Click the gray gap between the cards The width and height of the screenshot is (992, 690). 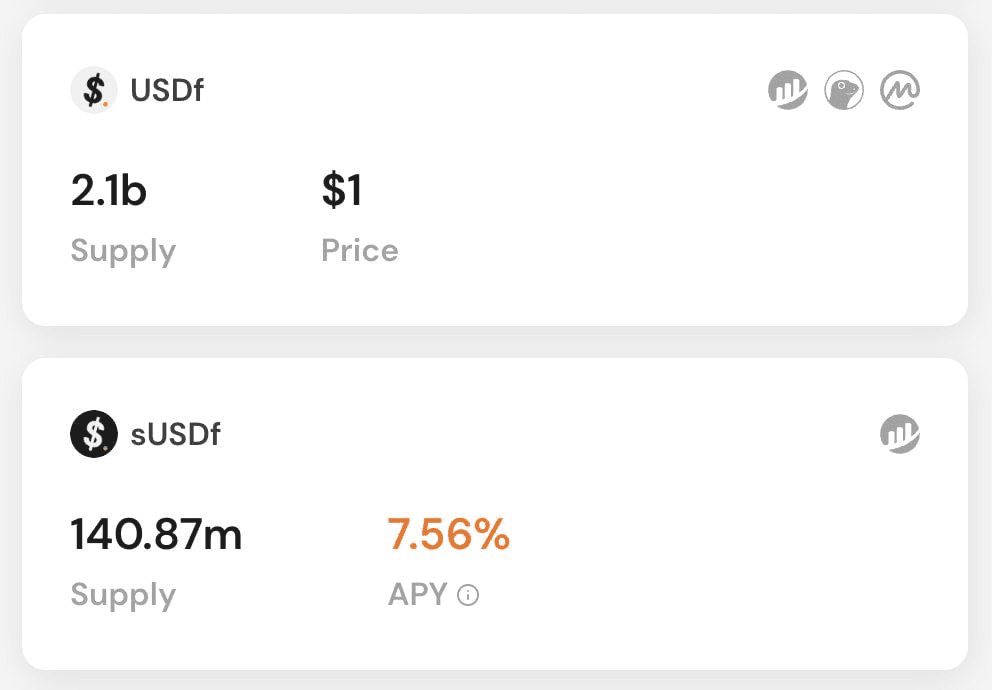coord(495,342)
